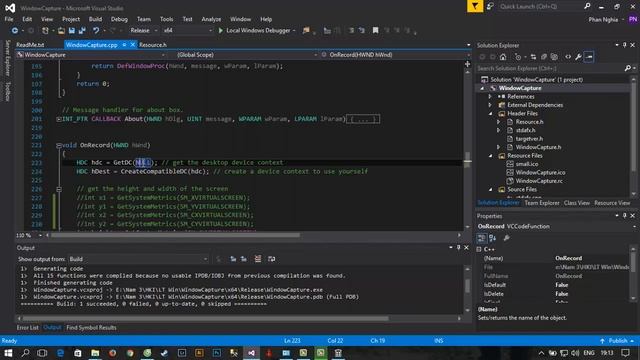Click the Sync with Active Document icon
Viewport: 640px width, 360px height.
(x=533, y=57)
